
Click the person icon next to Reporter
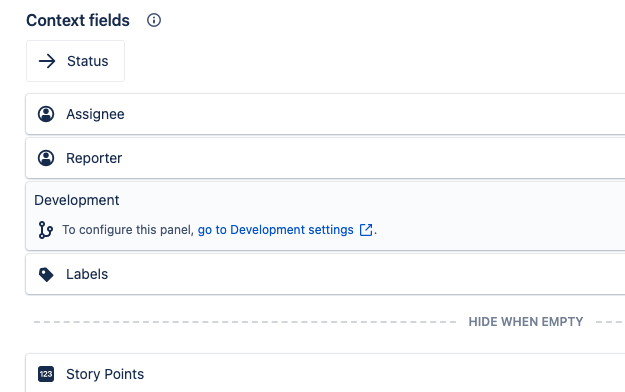coord(46,158)
